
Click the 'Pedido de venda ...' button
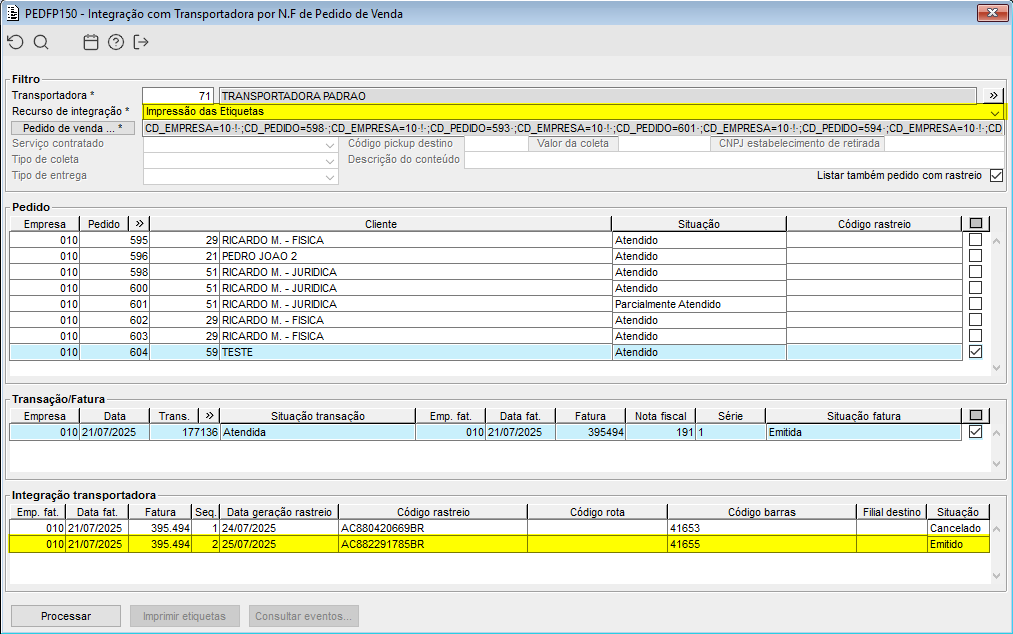click(72, 128)
